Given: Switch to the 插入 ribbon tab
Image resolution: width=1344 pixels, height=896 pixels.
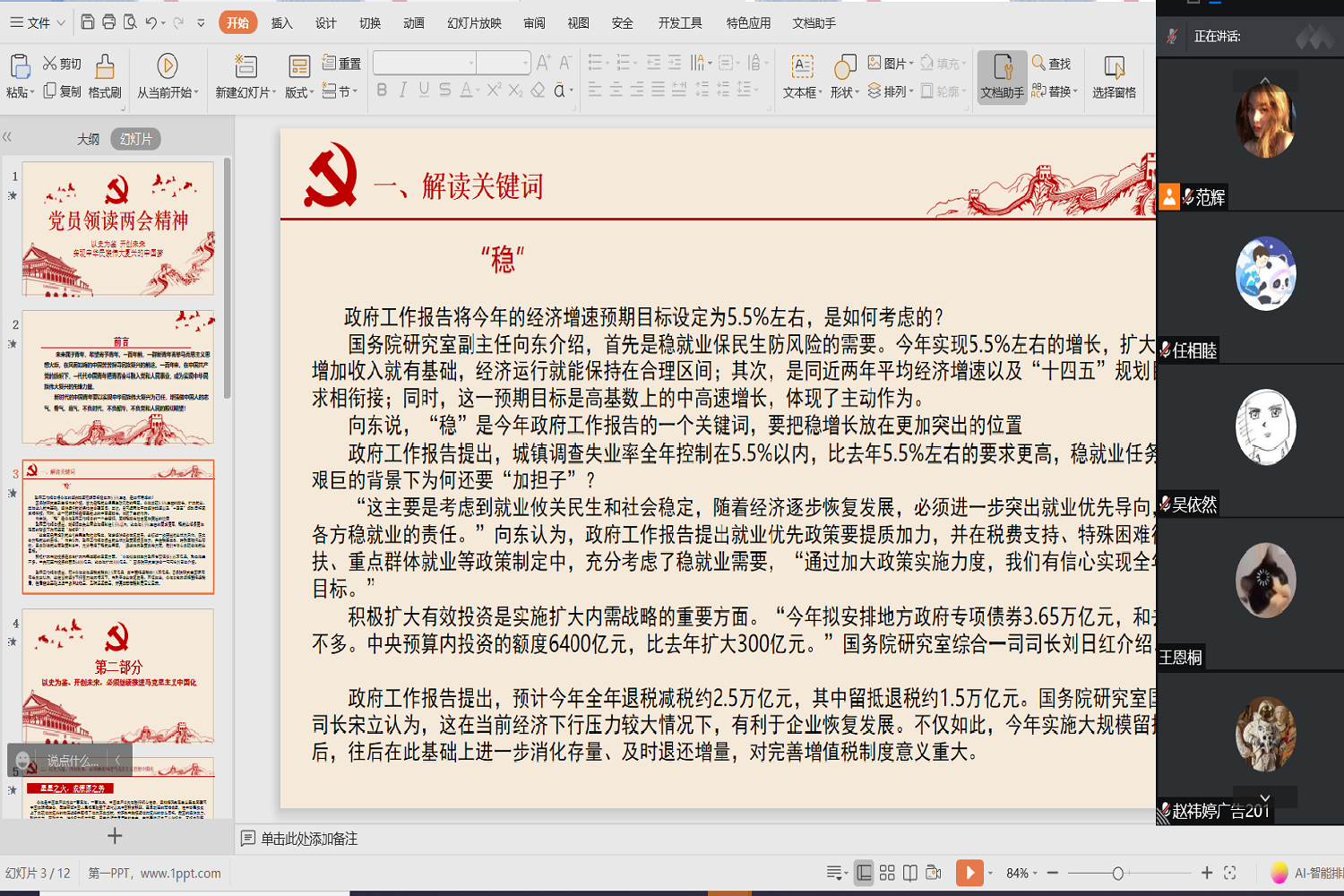Looking at the screenshot, I should (280, 23).
